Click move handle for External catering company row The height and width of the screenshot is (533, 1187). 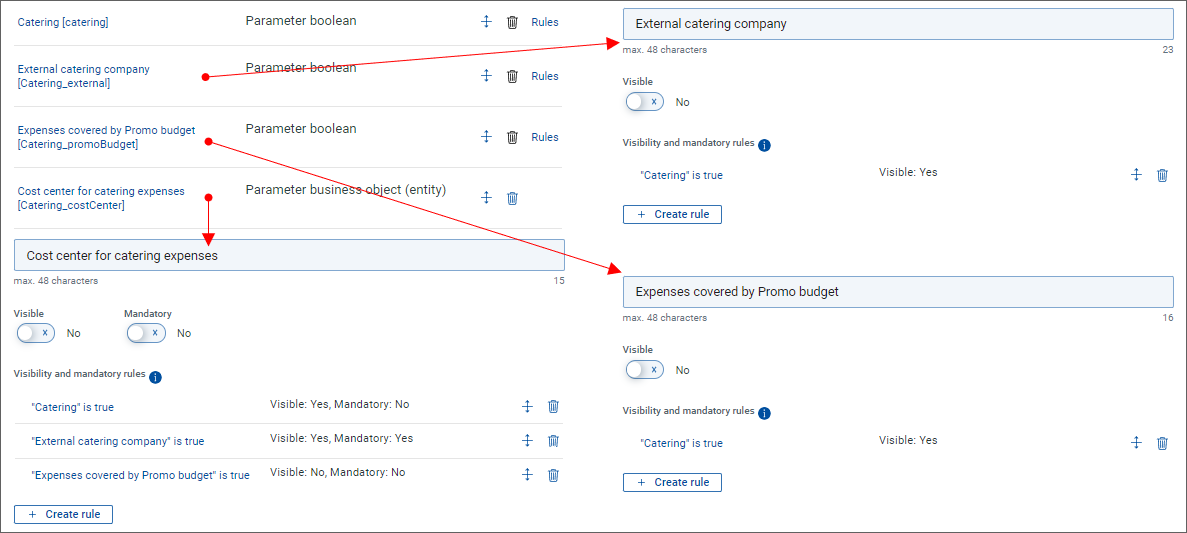[486, 76]
